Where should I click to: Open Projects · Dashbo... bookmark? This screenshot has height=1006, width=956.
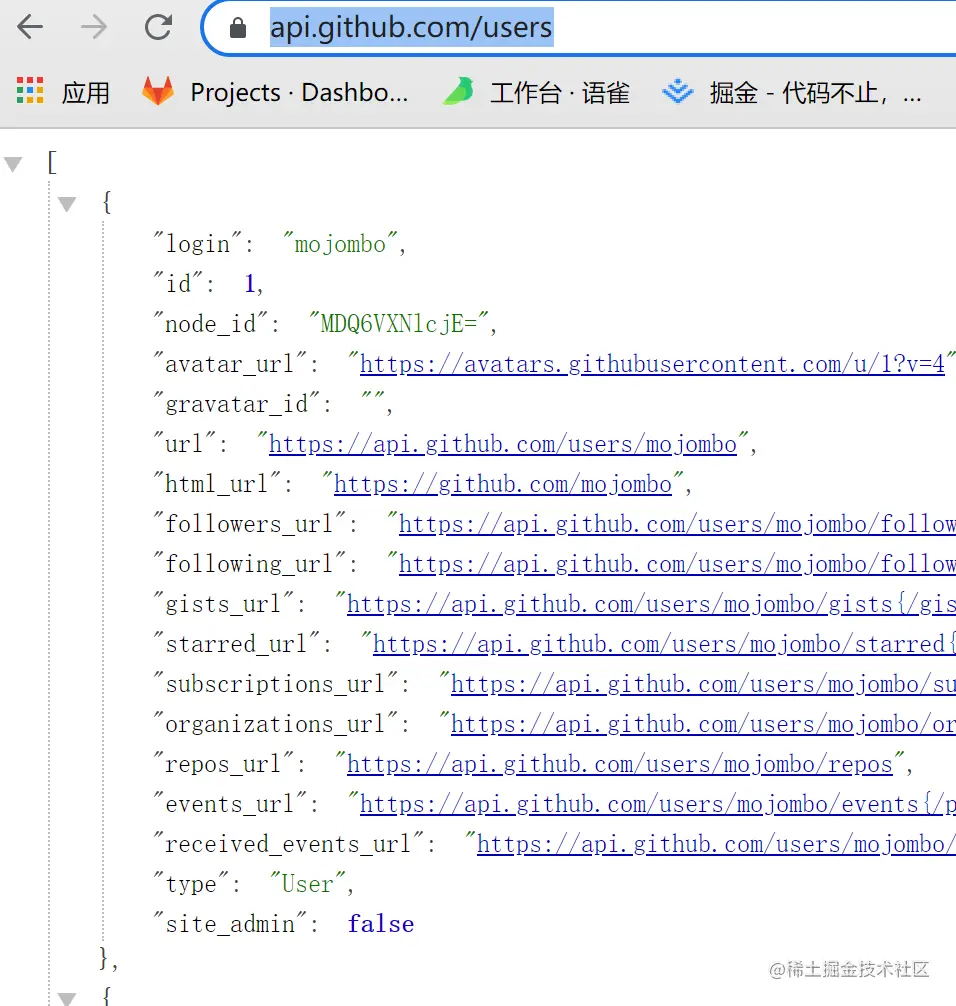click(x=299, y=93)
